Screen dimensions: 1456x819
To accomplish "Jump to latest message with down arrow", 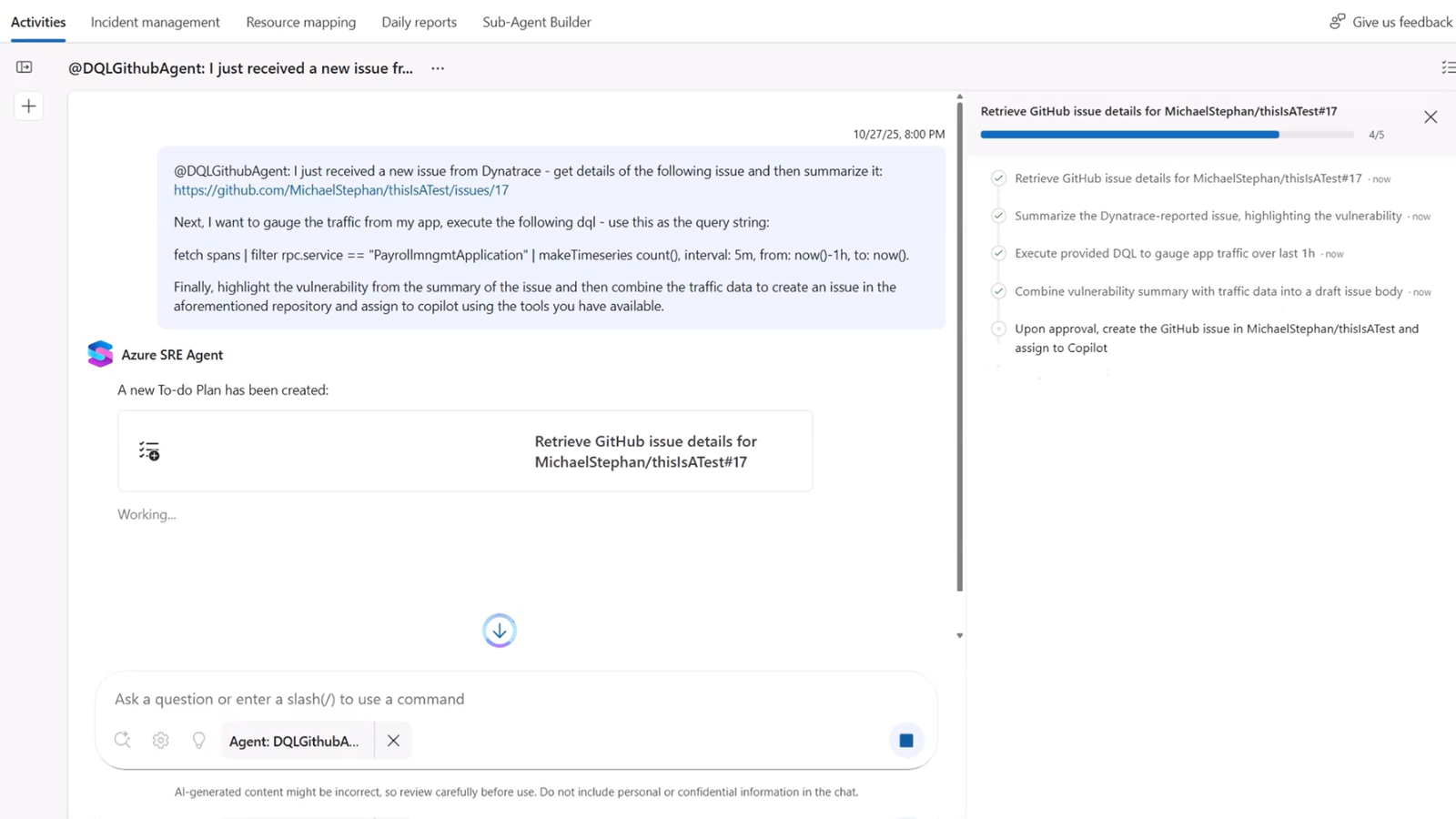I will point(500,631).
